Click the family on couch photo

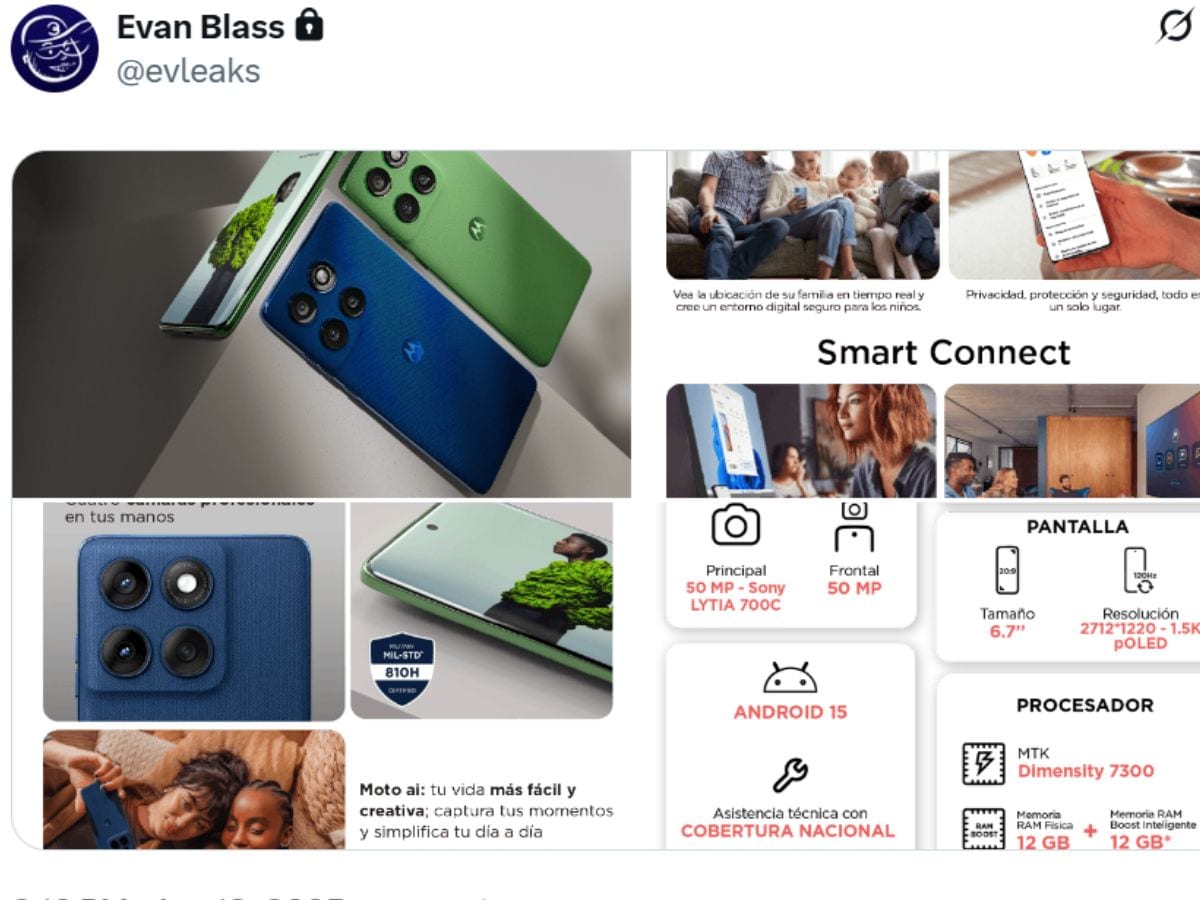(803, 215)
